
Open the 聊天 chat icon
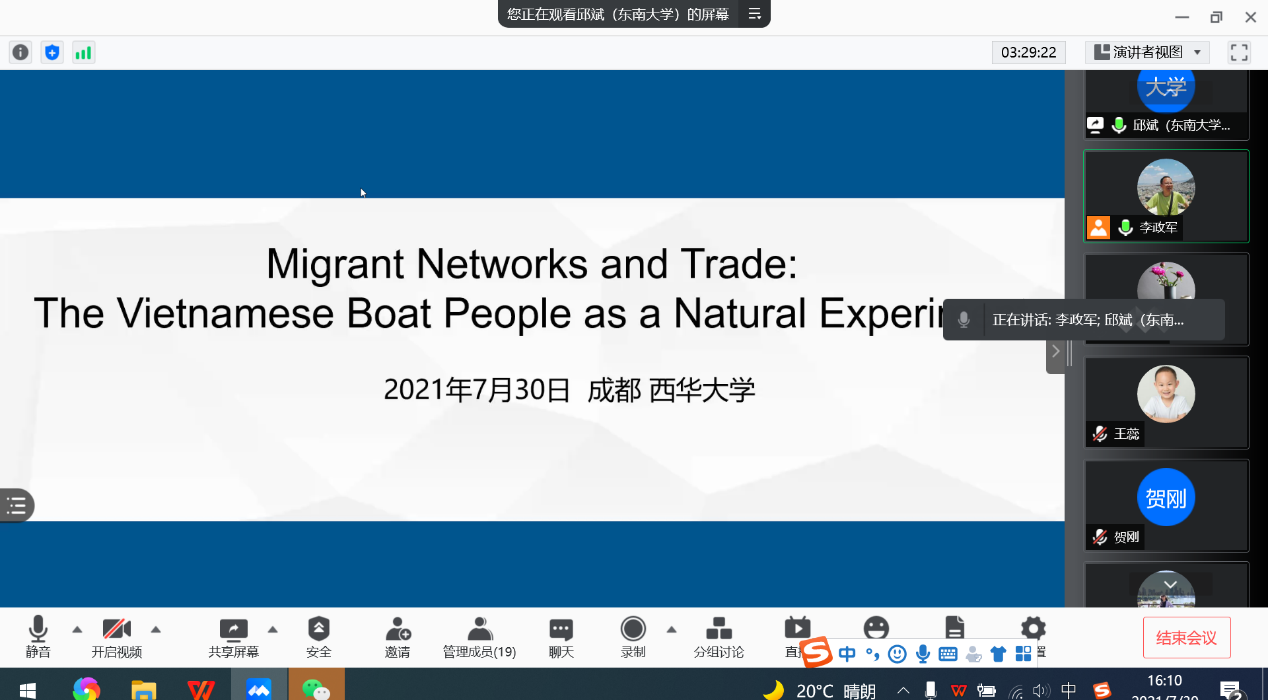click(561, 636)
